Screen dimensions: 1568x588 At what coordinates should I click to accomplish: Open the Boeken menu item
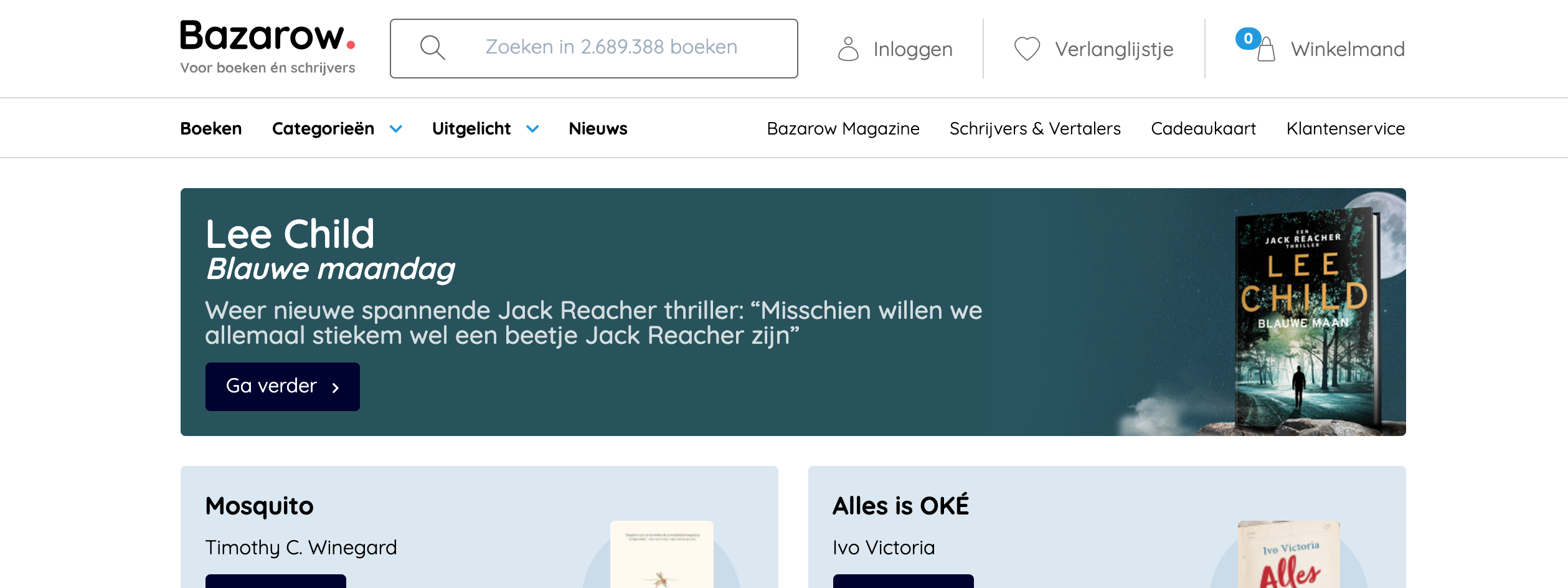[210, 128]
